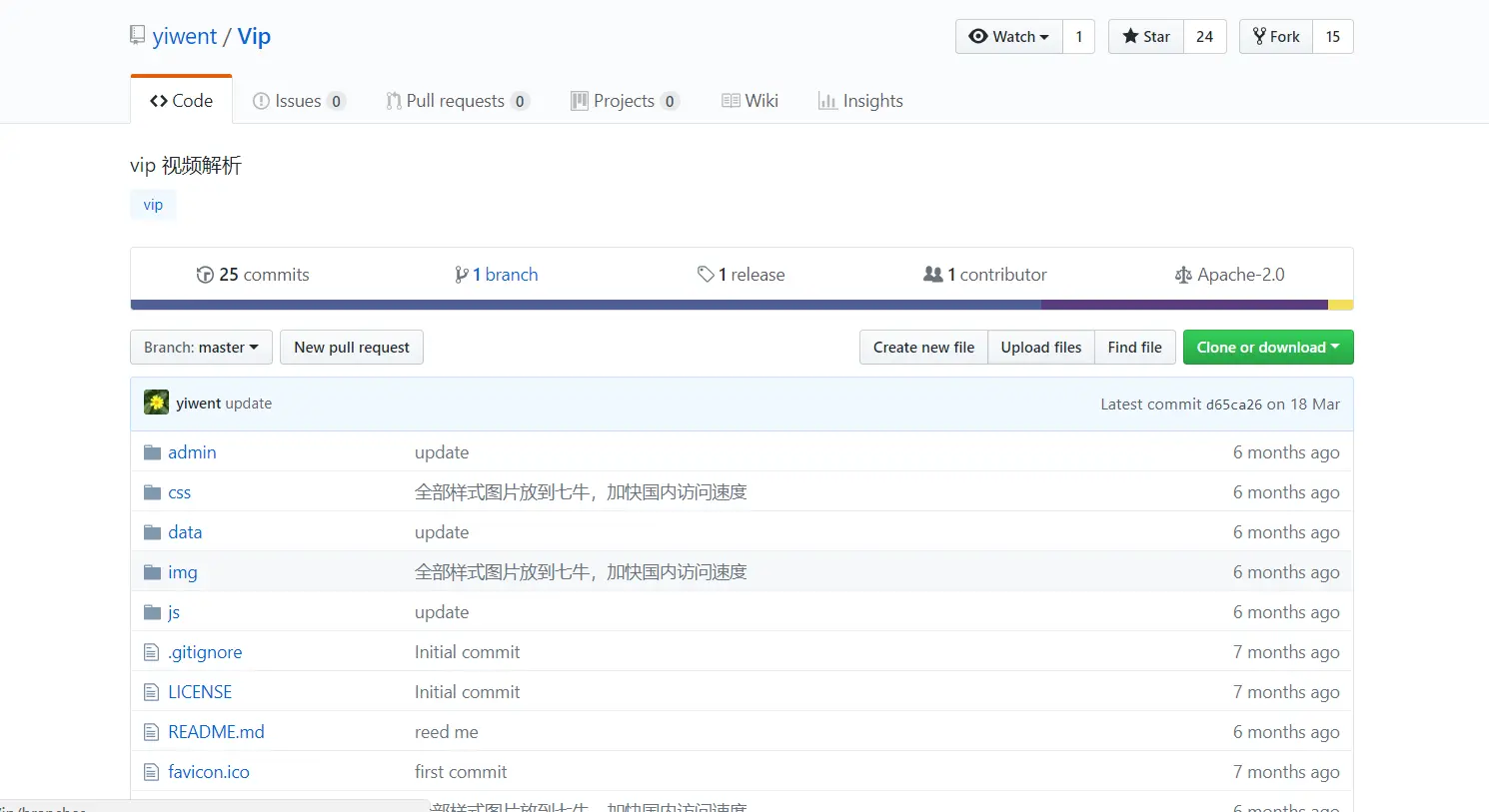View the 1 branch link
This screenshot has width=1489, height=812.
(x=497, y=275)
